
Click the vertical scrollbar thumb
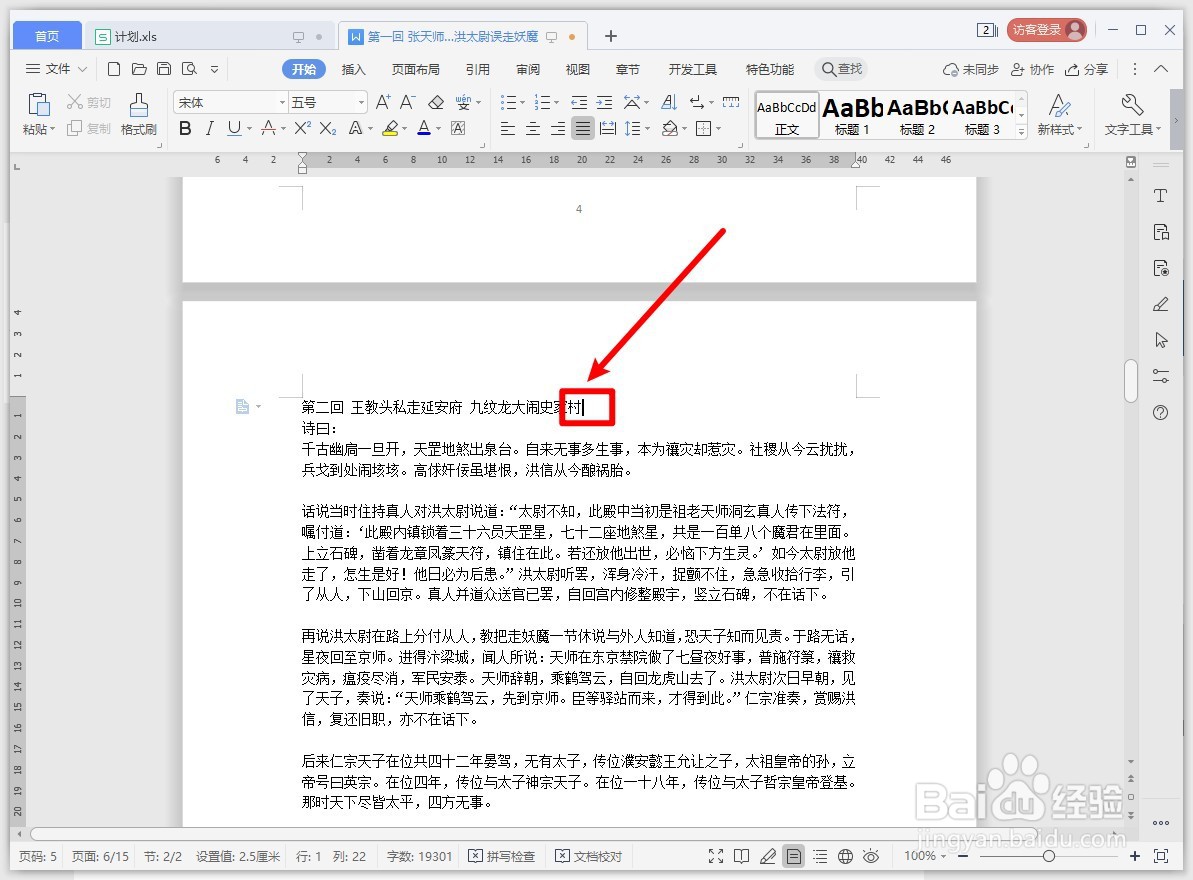(1131, 380)
